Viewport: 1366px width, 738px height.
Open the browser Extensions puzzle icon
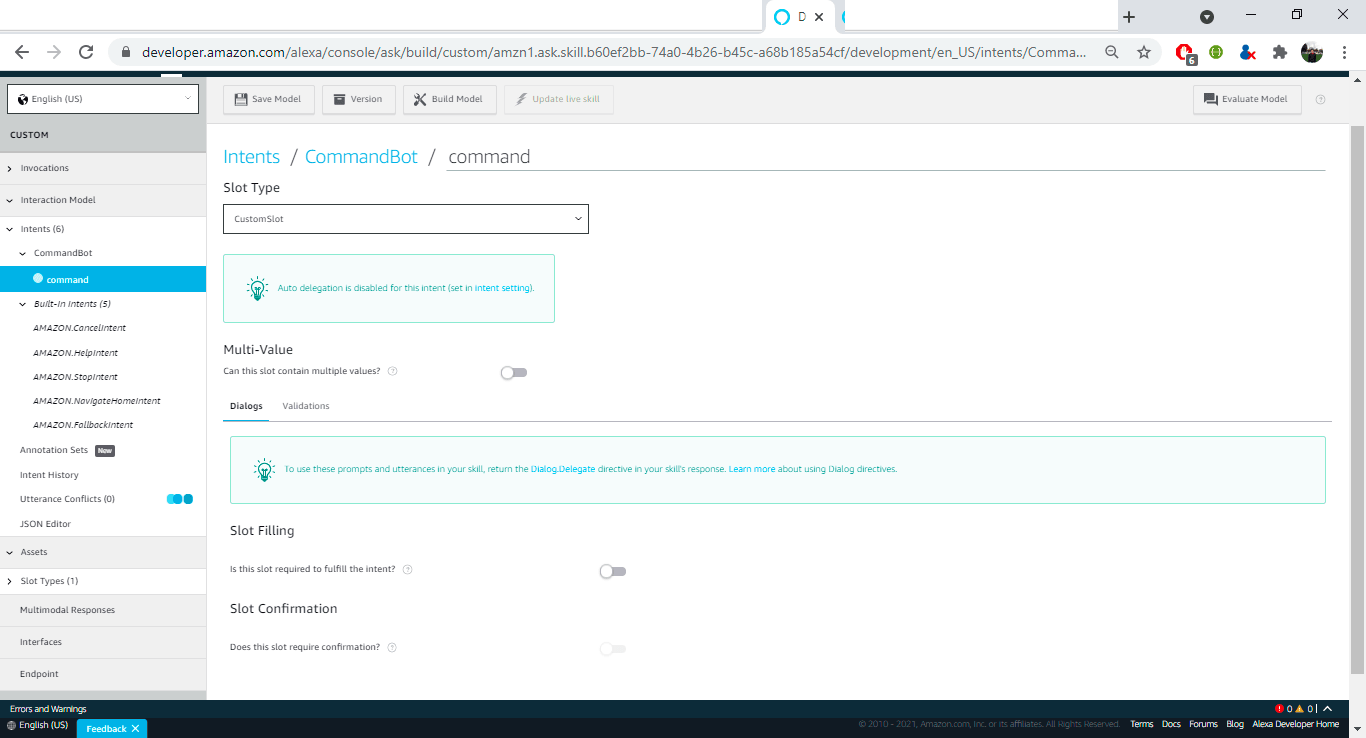coord(1279,52)
